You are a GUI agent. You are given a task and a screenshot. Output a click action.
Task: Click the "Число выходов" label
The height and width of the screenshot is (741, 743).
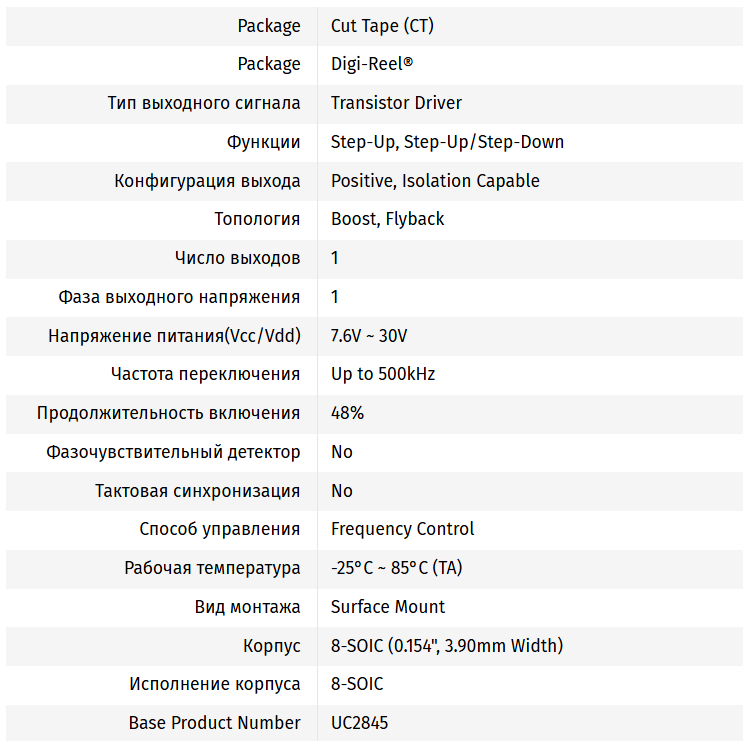237,258
